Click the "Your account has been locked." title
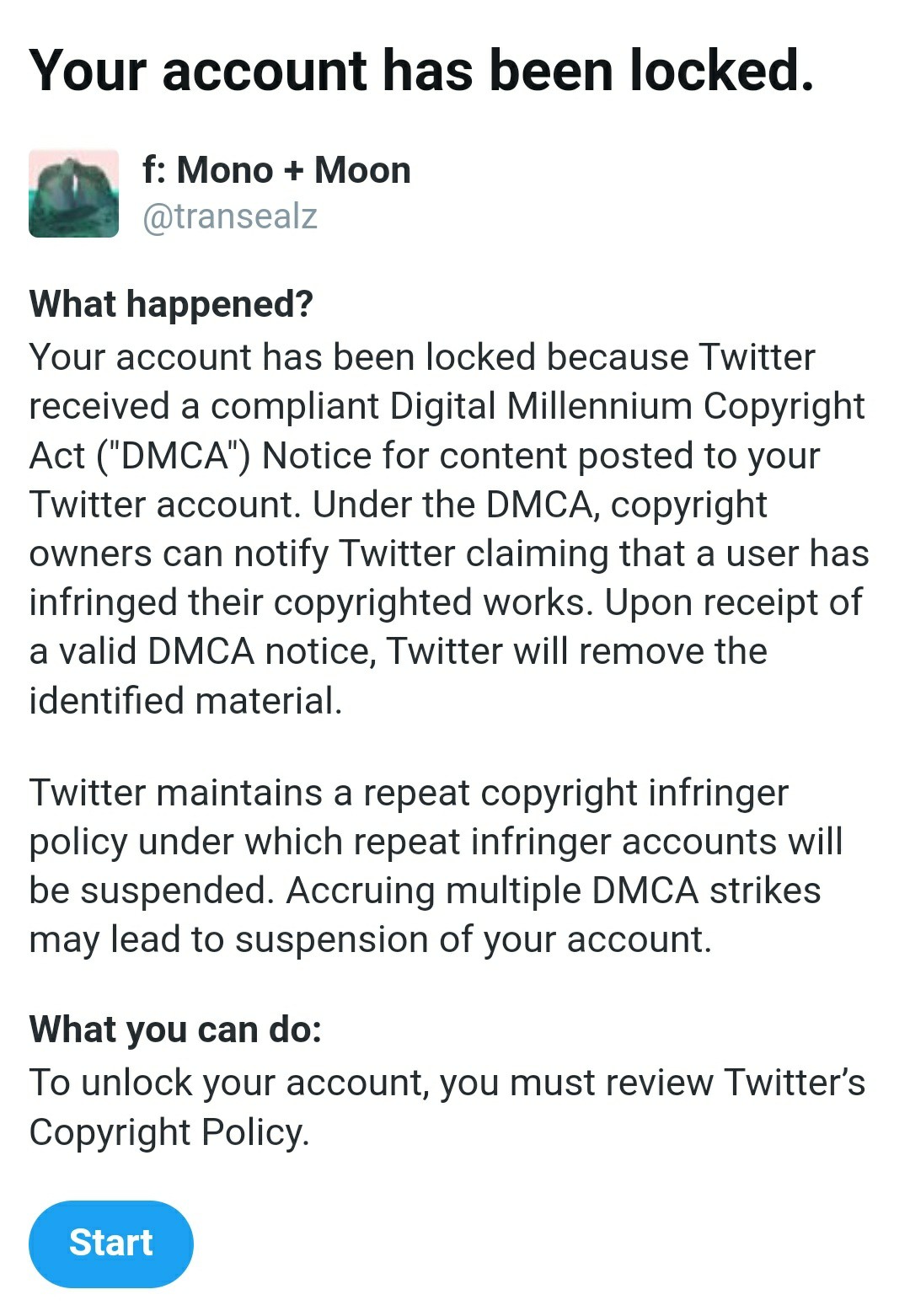Viewport: 910px width, 1316px height. point(421,70)
